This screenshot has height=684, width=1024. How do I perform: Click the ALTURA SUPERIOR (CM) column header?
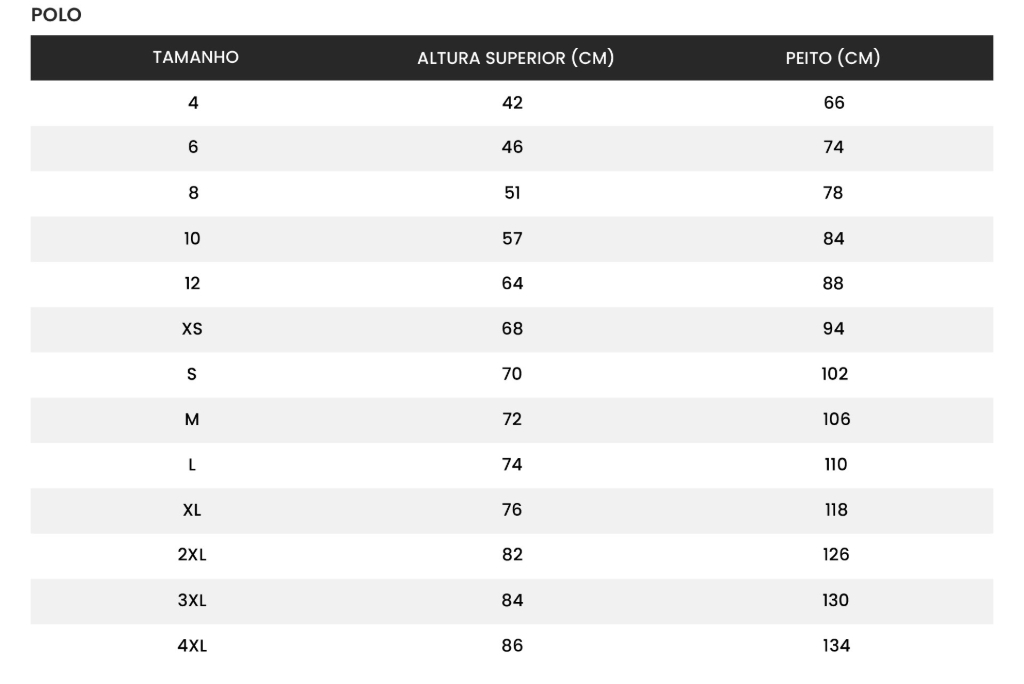point(515,58)
